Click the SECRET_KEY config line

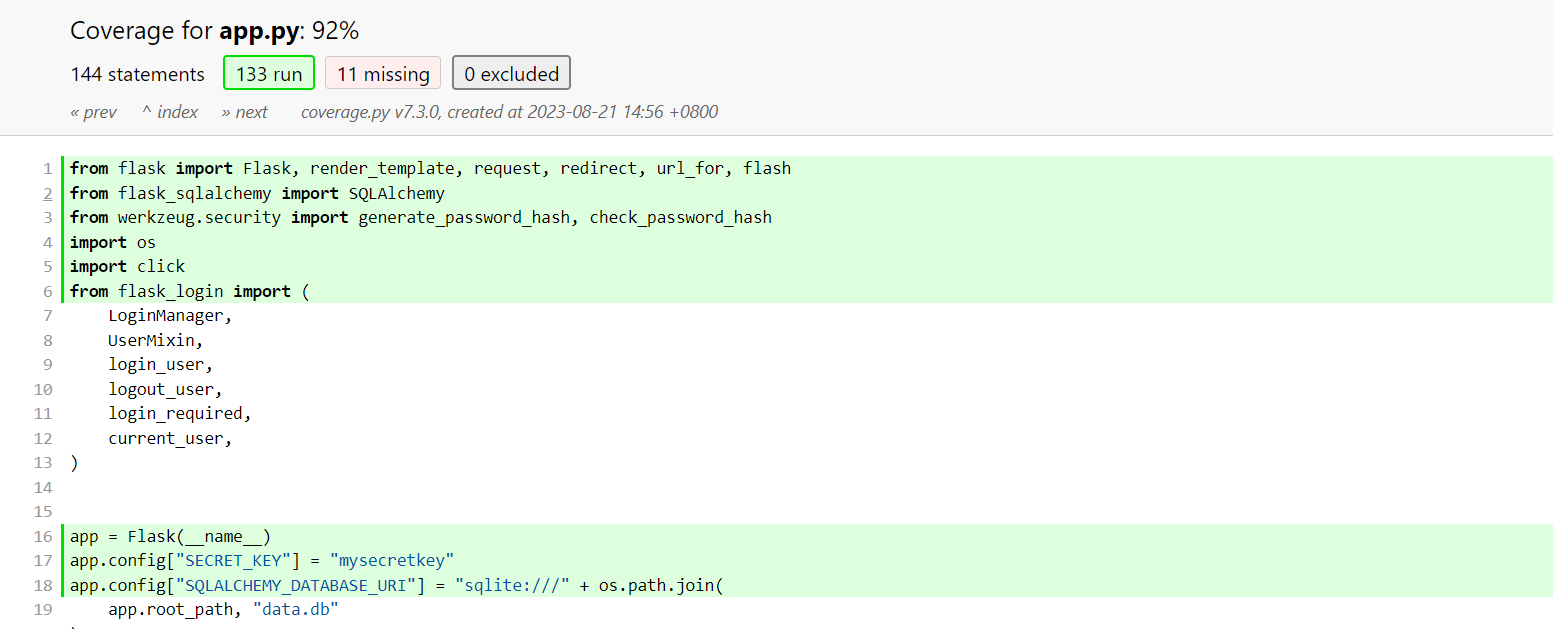809,560
